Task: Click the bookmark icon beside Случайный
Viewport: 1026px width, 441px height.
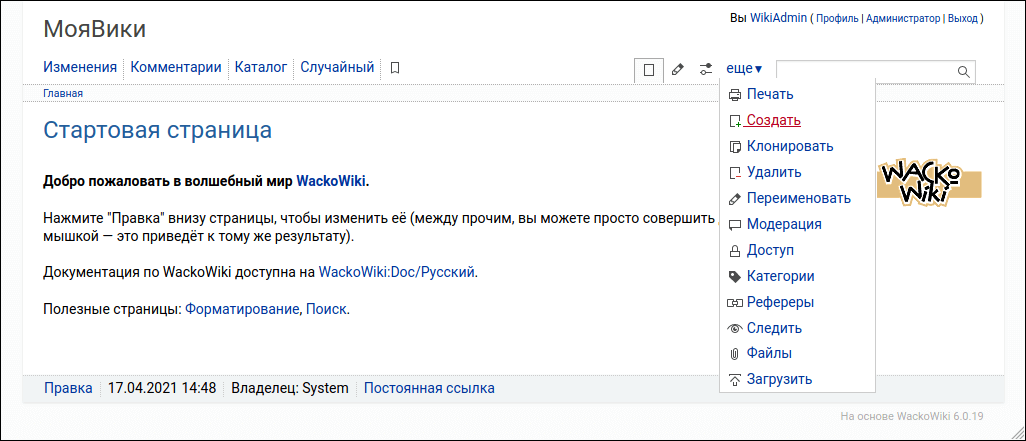Action: click(x=395, y=69)
